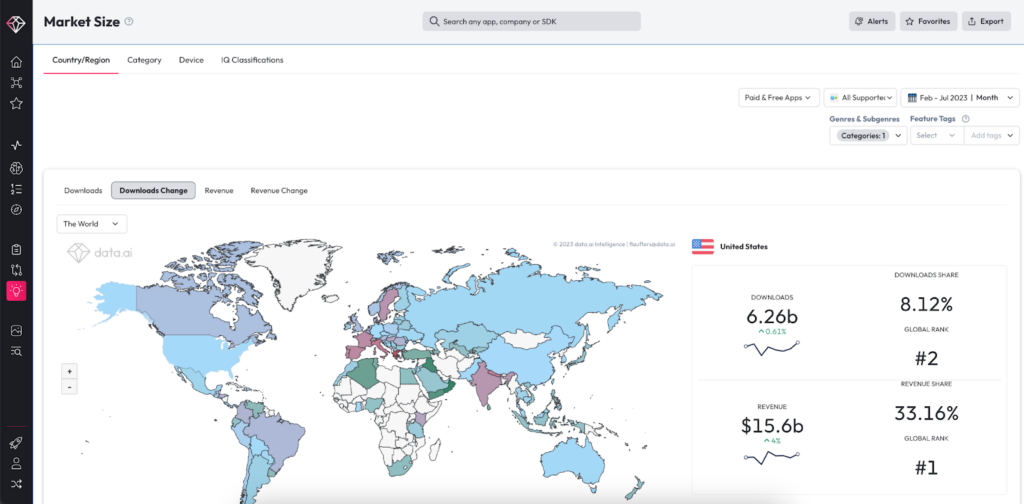
Task: Open the image creatives icon in sidebar
Action: 16,330
